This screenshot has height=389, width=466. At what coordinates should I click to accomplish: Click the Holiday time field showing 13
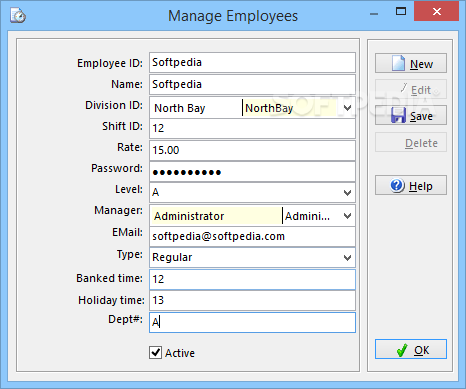(252, 301)
